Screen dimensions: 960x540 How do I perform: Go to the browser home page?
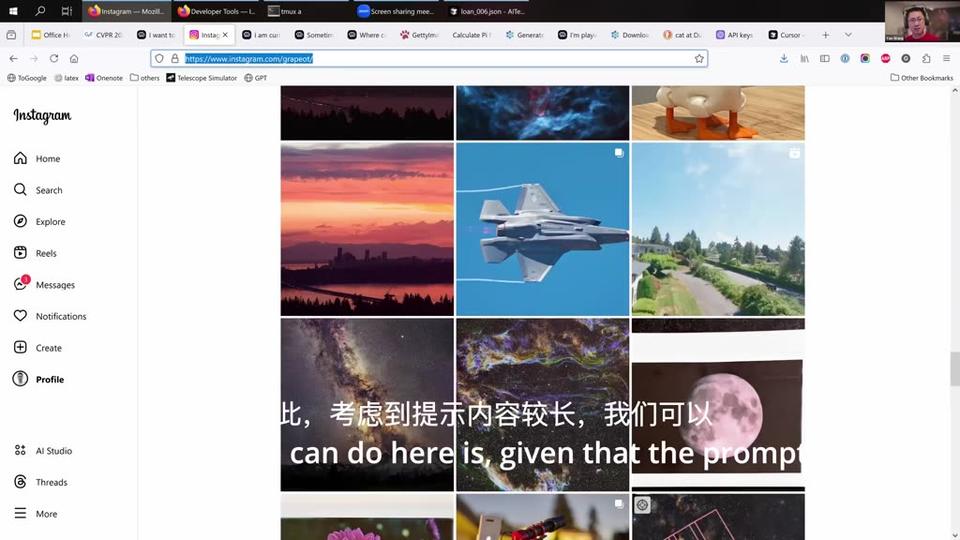(x=74, y=59)
